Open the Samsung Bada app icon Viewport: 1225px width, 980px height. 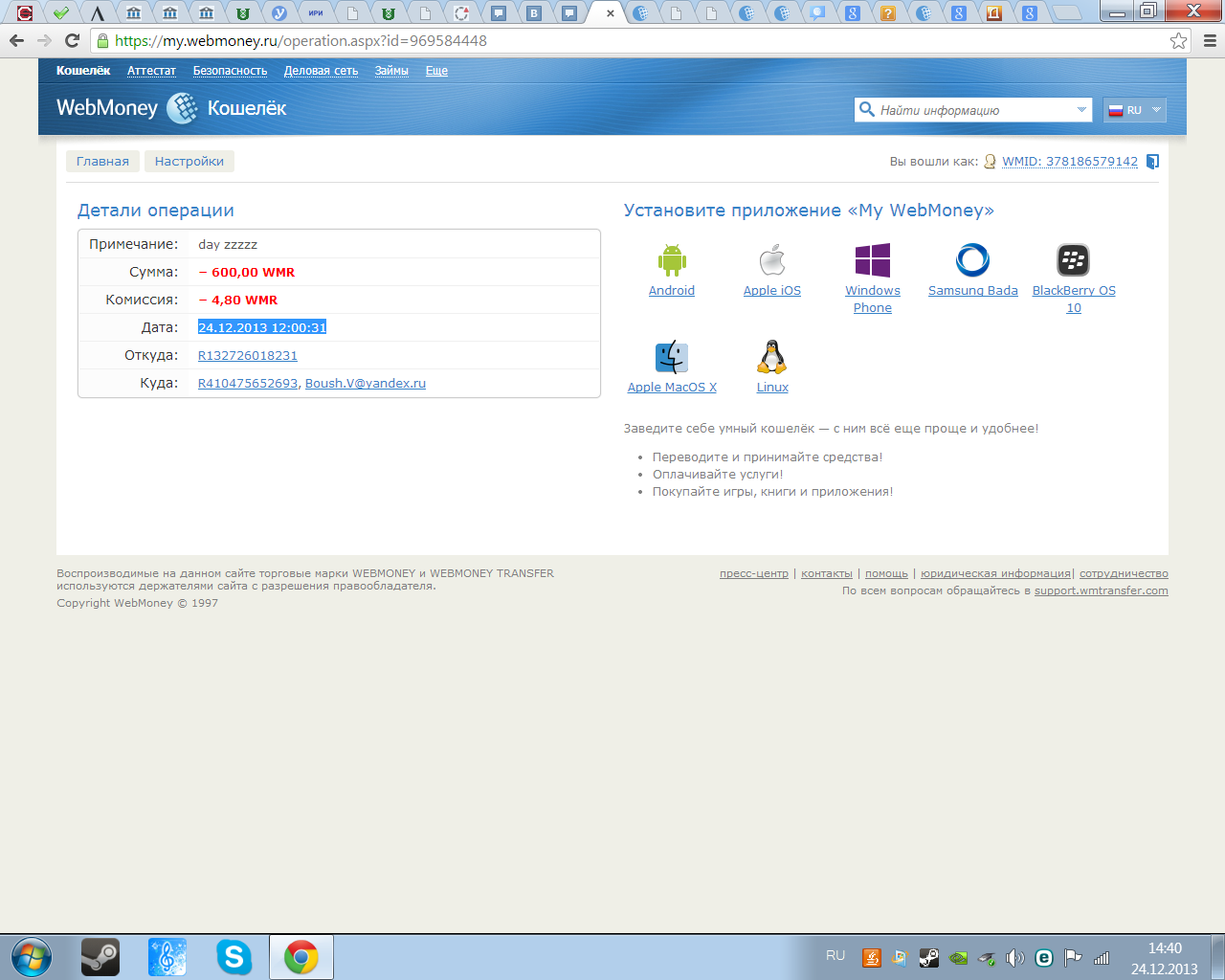tap(972, 259)
